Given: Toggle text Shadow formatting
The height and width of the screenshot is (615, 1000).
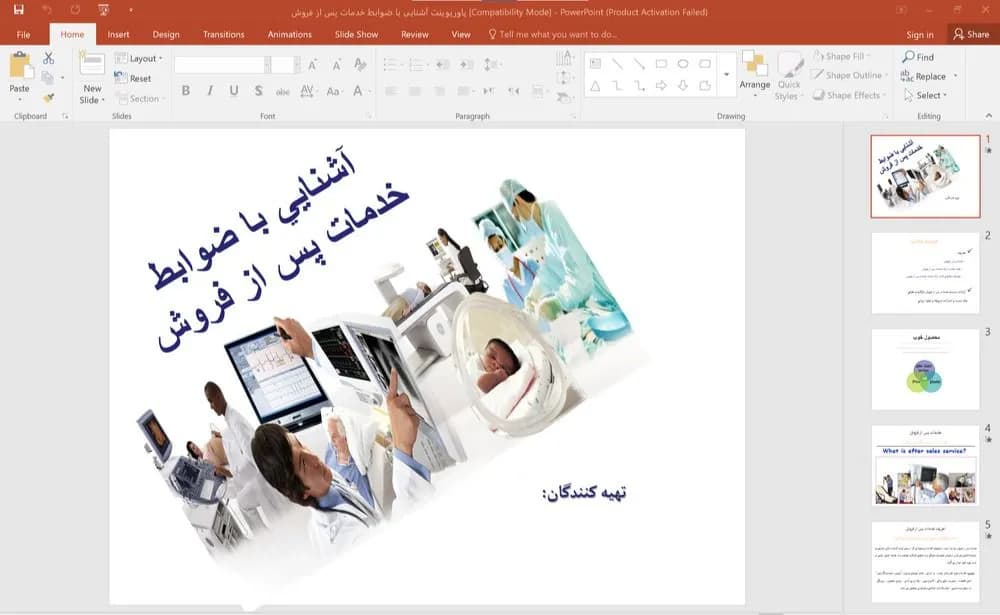Looking at the screenshot, I should coord(258,91).
